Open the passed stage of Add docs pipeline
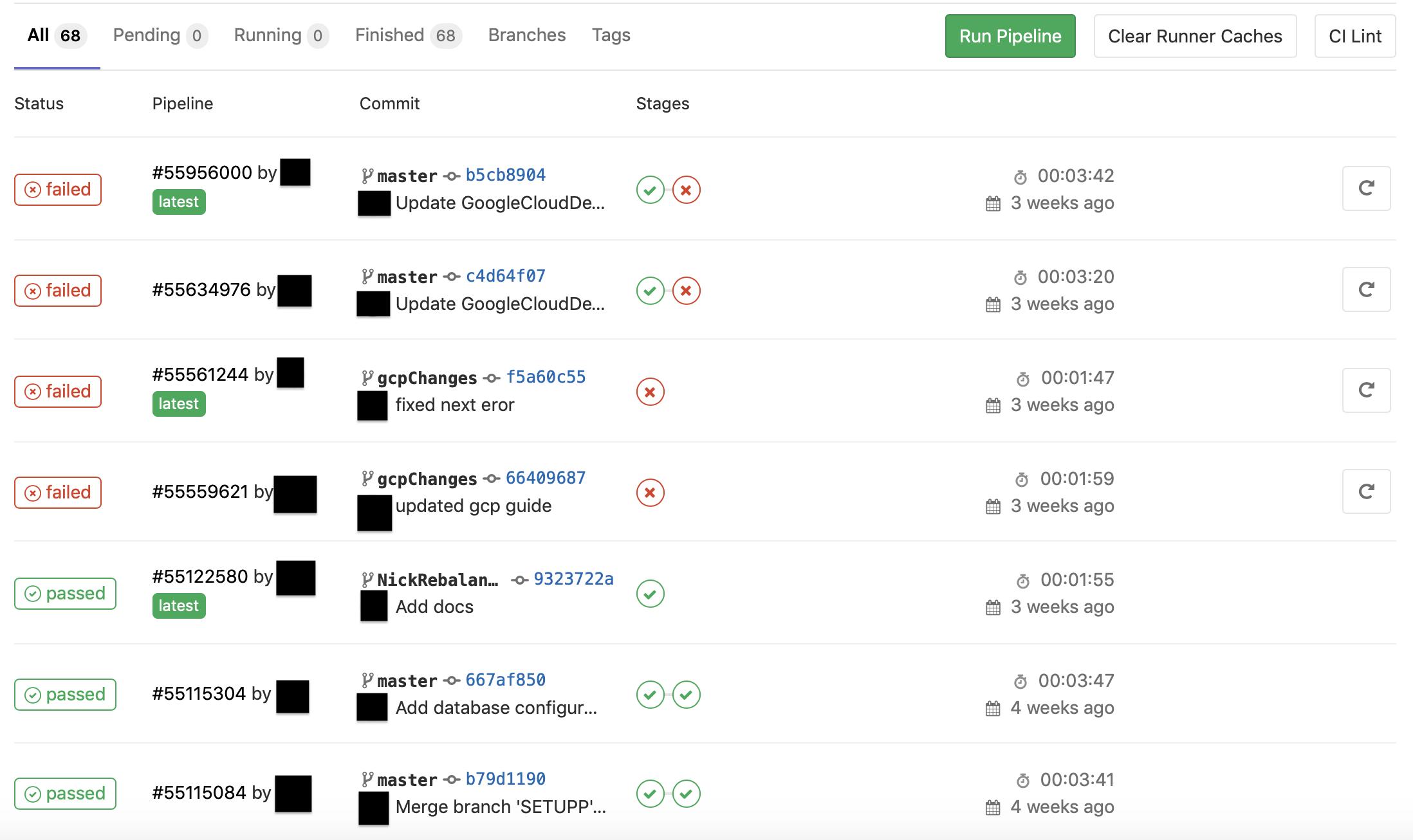Image resolution: width=1413 pixels, height=840 pixels. [650, 594]
